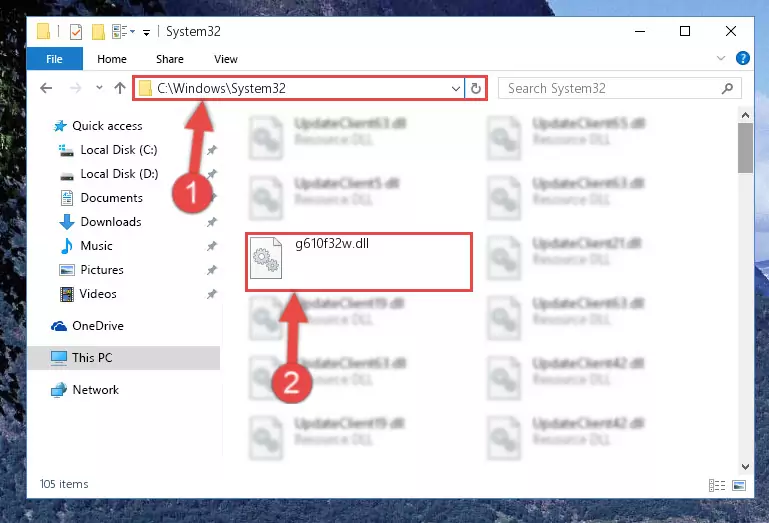The width and height of the screenshot is (769, 523).
Task: Click the Search System32 field
Action: pyautogui.click(x=619, y=89)
